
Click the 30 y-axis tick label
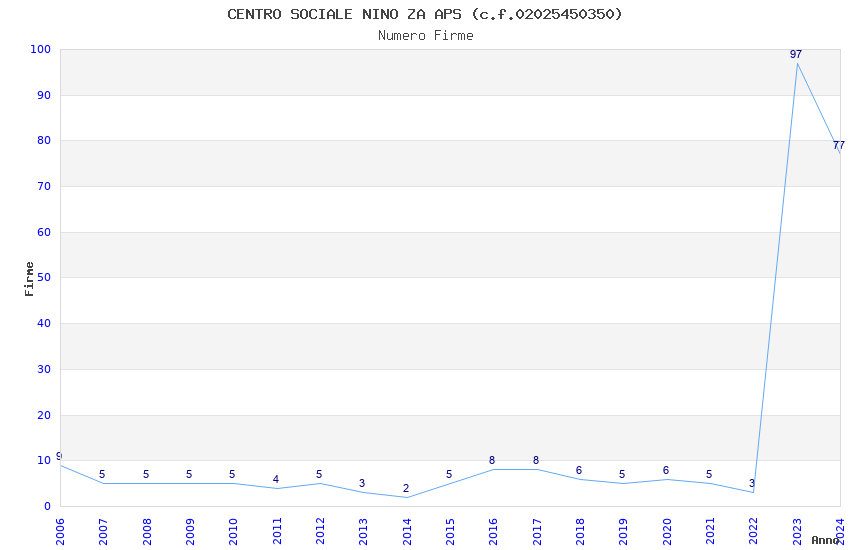click(x=44, y=370)
